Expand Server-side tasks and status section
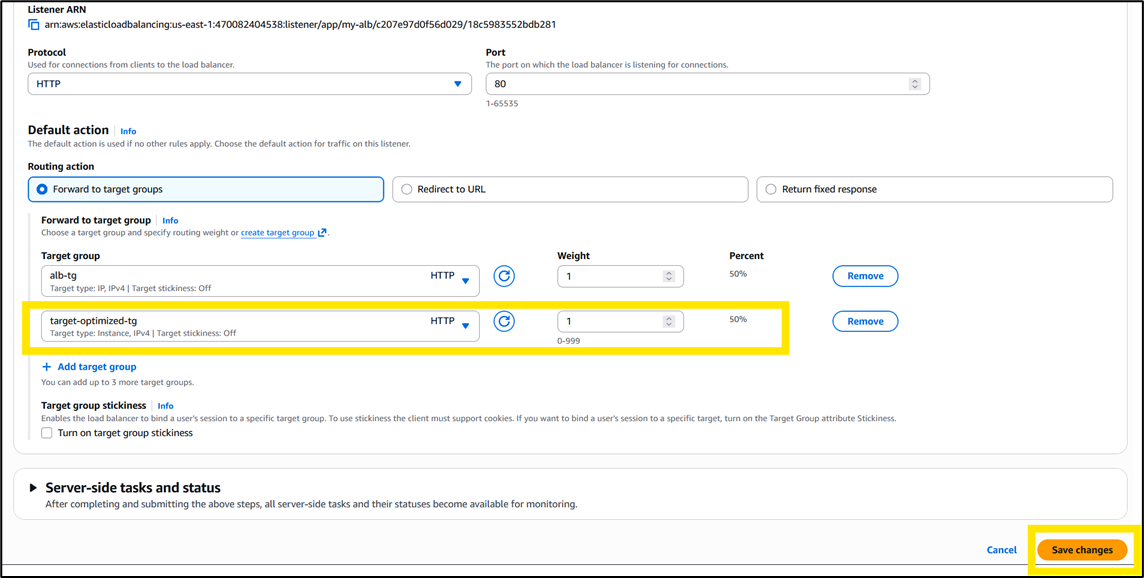1144x578 pixels. [34, 488]
